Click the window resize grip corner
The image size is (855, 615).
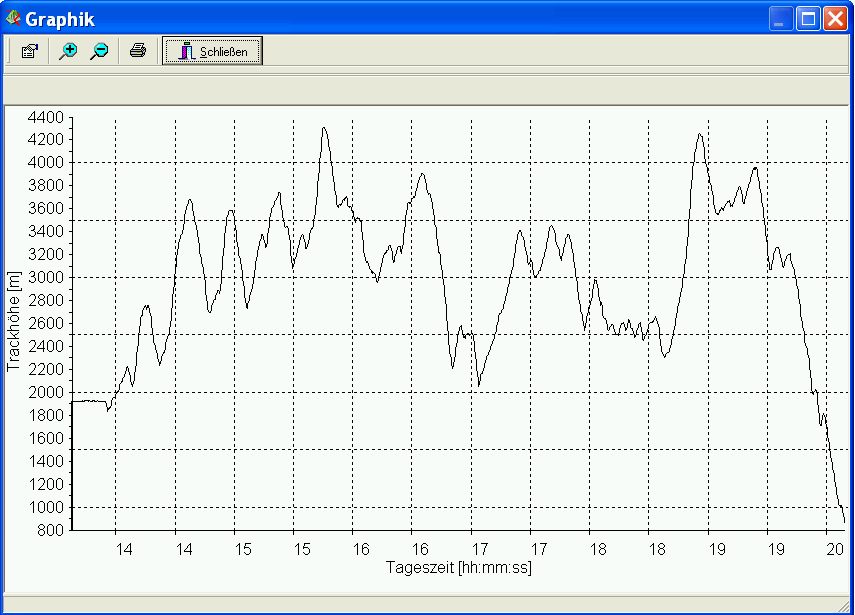pos(845,605)
